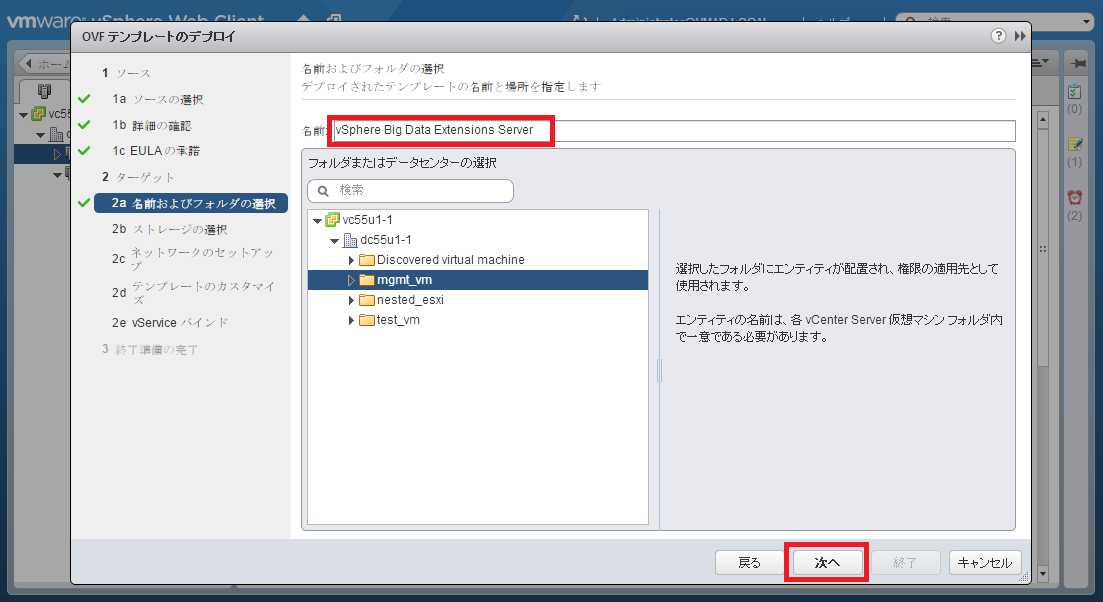This screenshot has height=602, width=1103.
Task: Click the pin icon on the right sidebar
Action: click(1078, 63)
